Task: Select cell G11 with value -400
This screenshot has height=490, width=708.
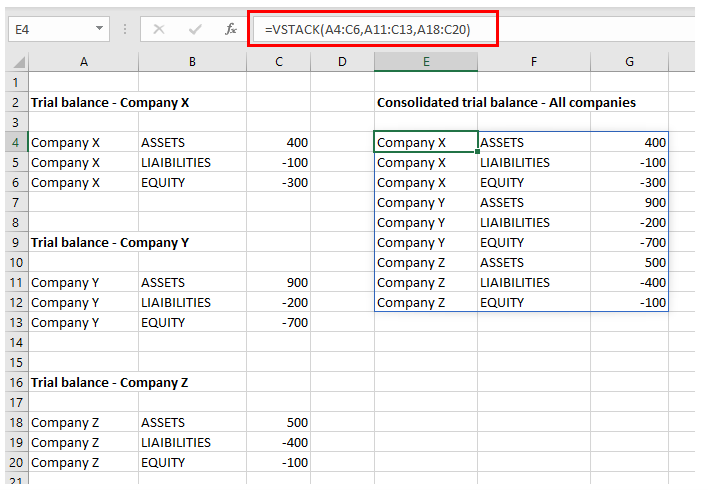Action: [629, 283]
